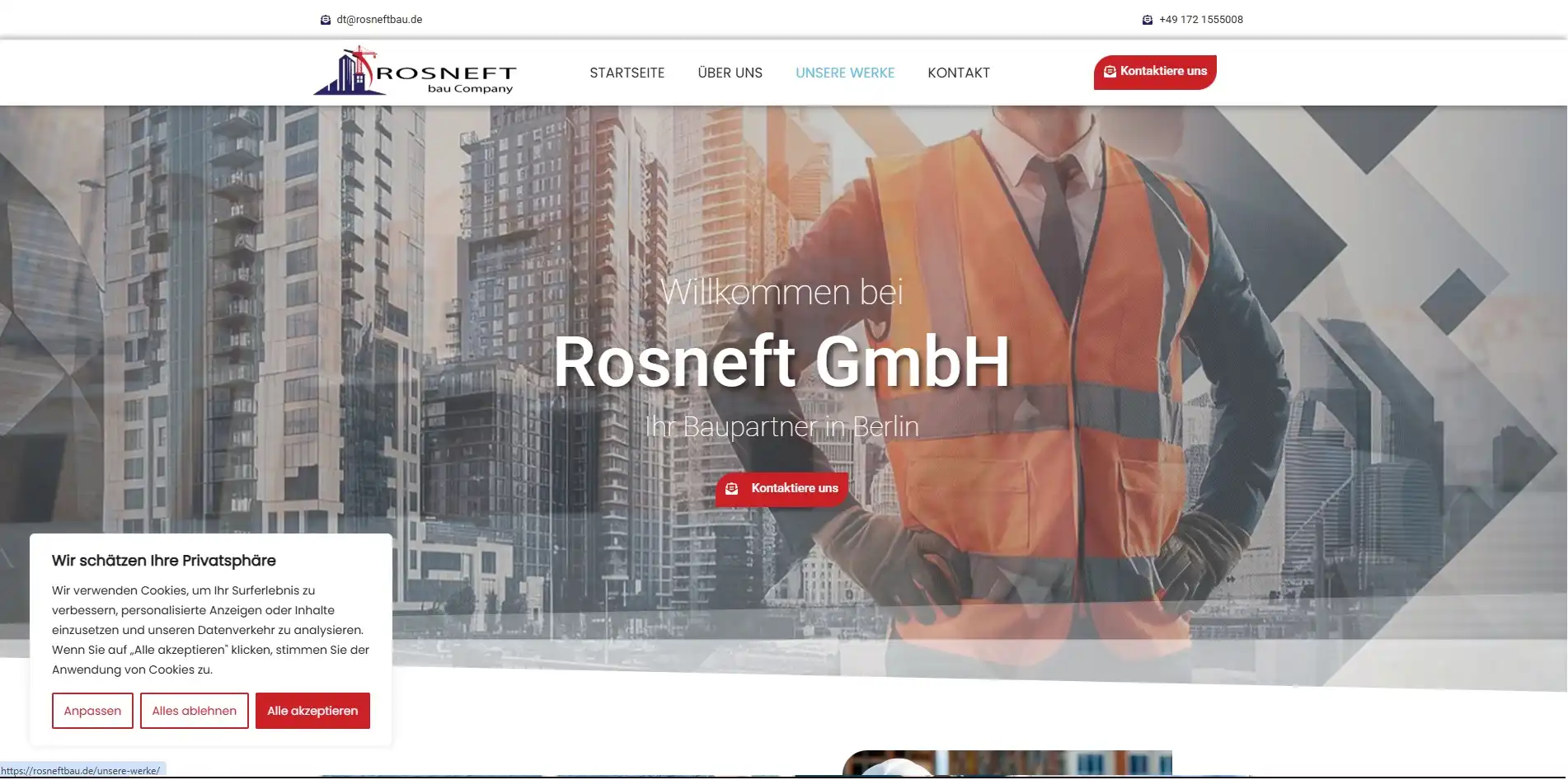Reject cookies with Alles ablehnen
1568x780 pixels.
(194, 711)
